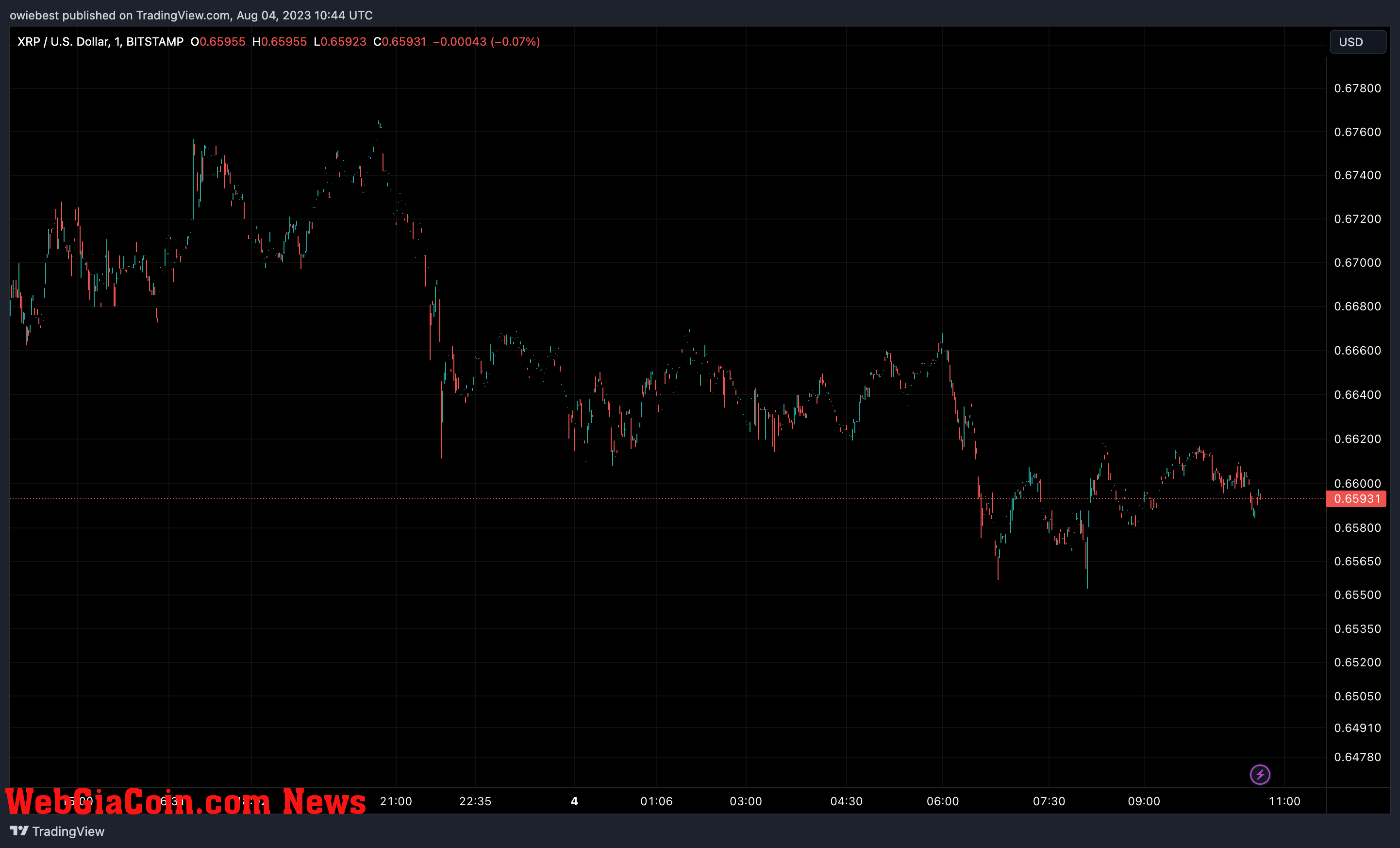Screen dimensions: 1400x848
Task: Click the day 4 date marker
Action: [x=574, y=801]
